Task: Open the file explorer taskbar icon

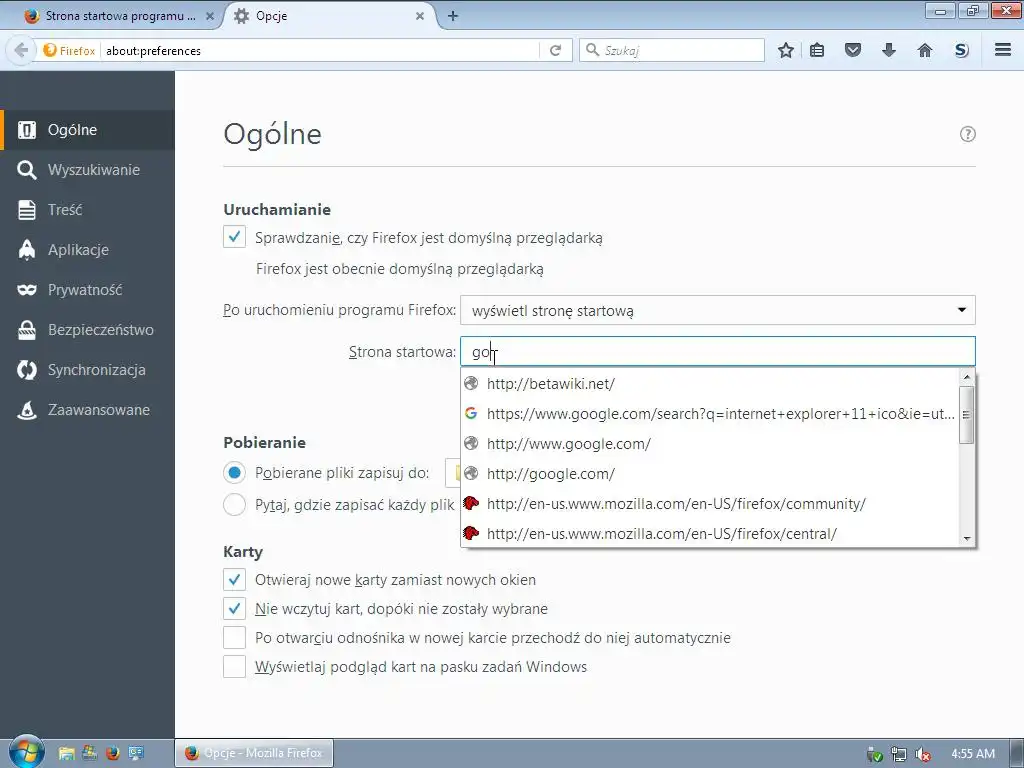Action: coord(66,754)
